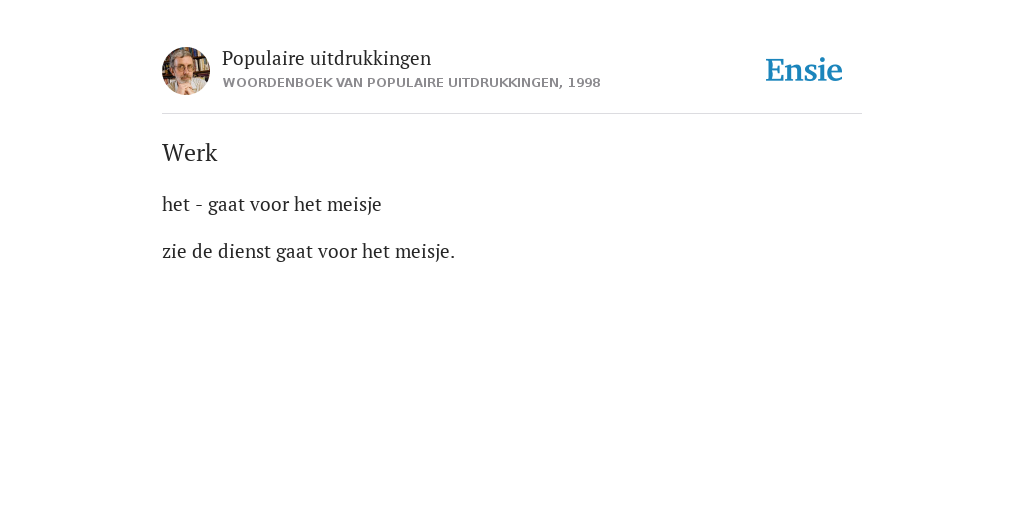Viewport: 1024px width, 512px height.
Task: Click the year '1998' in the source line
Action: tap(584, 83)
